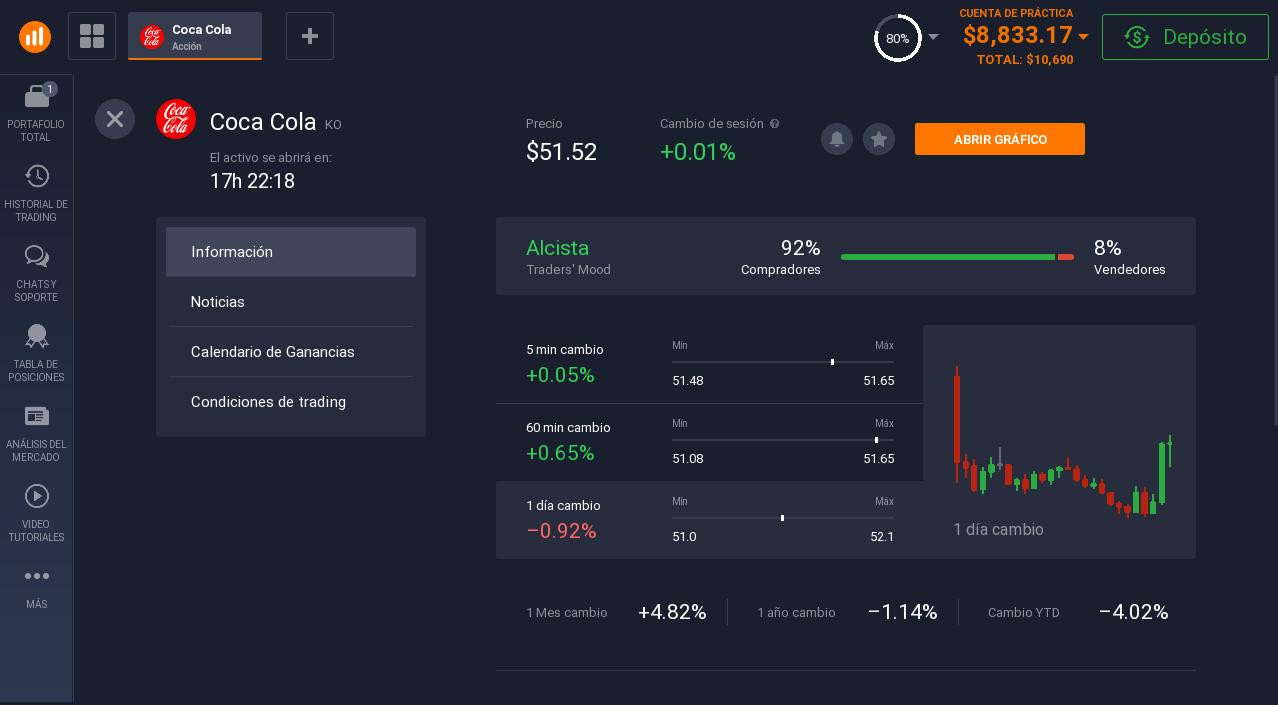Click the bell price alert icon
The width and height of the screenshot is (1278, 705).
(837, 139)
